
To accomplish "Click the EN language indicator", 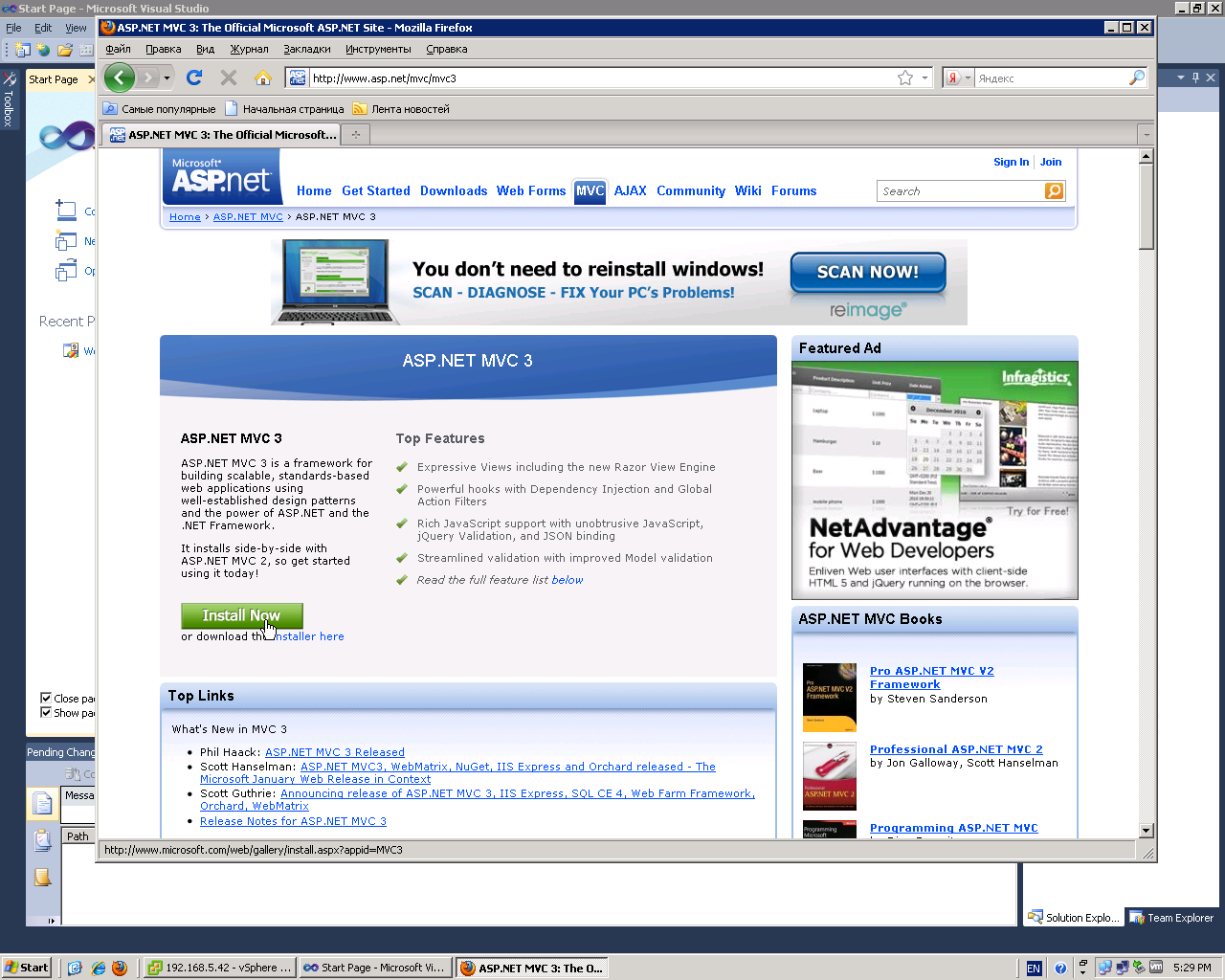I will pos(1034,968).
